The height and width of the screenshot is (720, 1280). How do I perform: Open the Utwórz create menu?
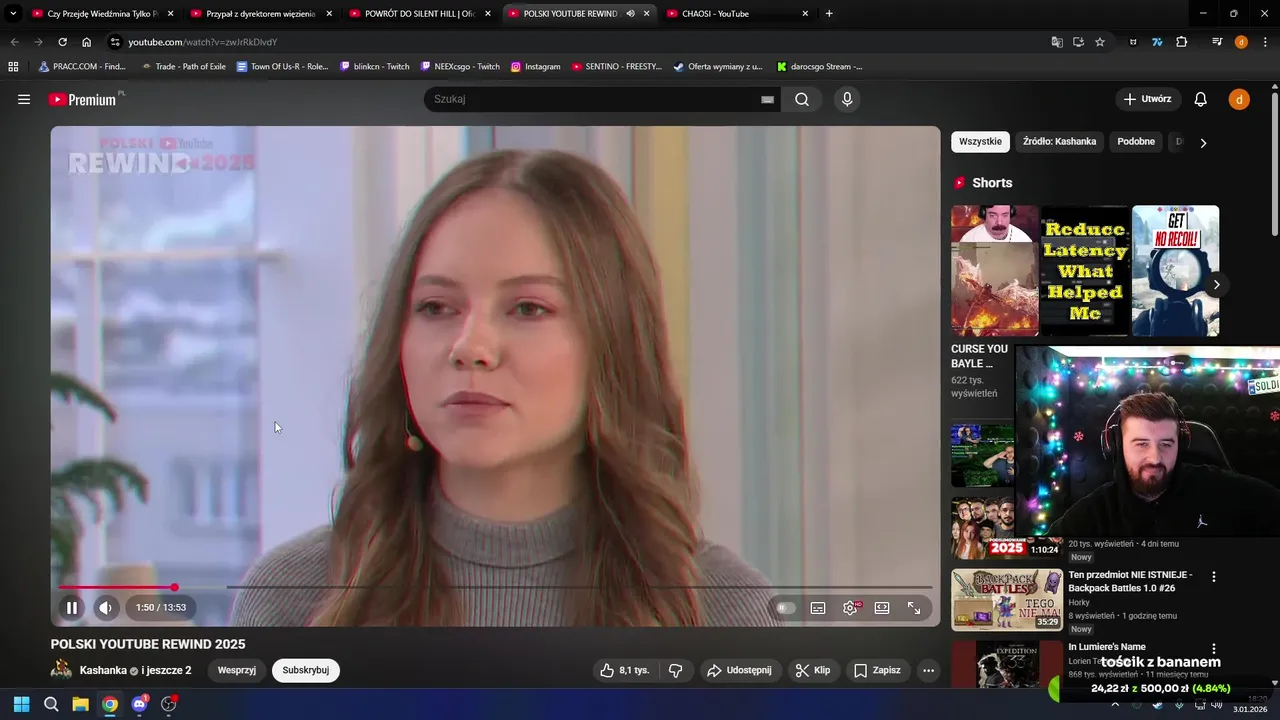click(x=1148, y=99)
